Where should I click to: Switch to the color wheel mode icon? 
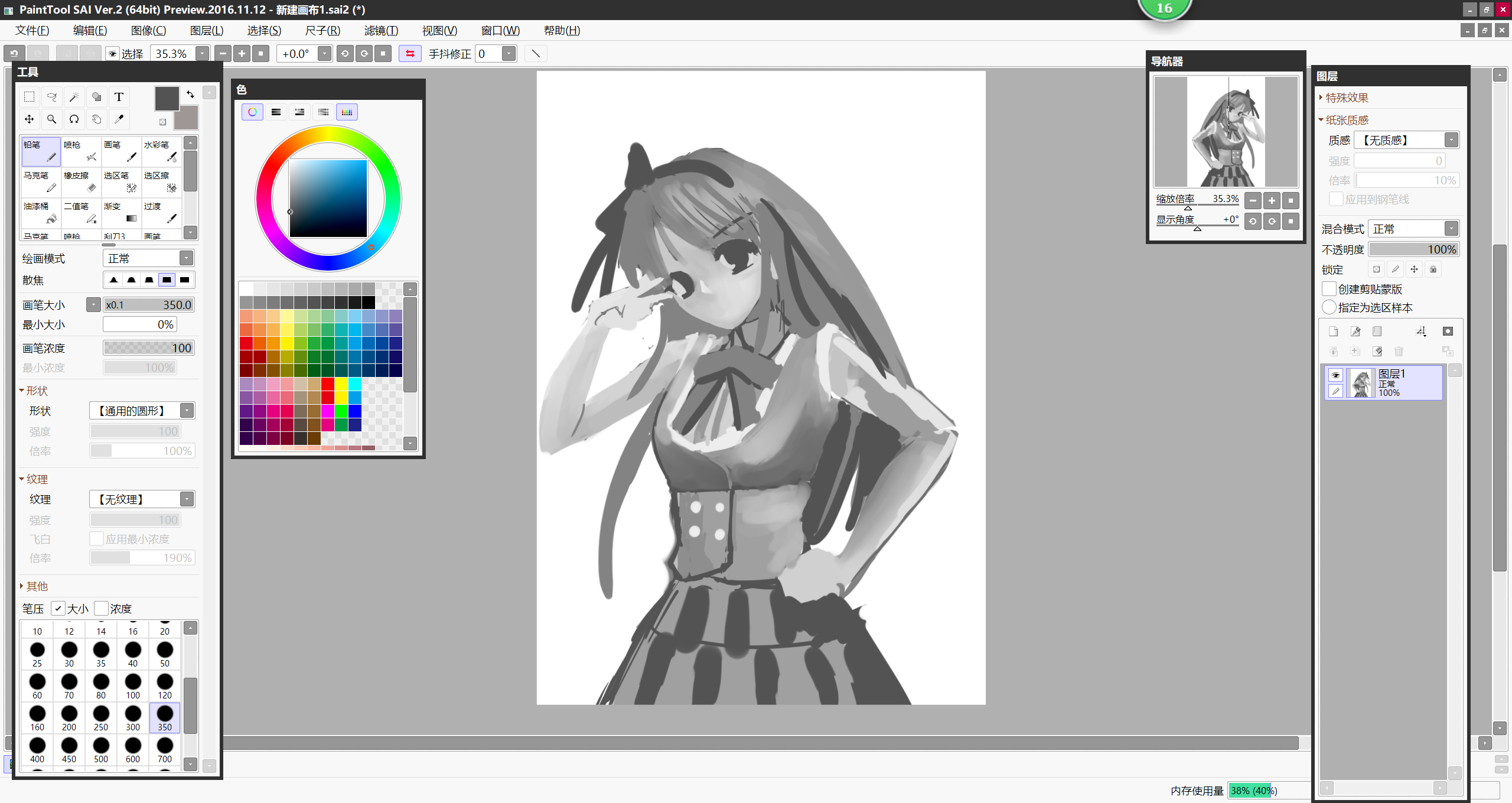click(x=252, y=112)
